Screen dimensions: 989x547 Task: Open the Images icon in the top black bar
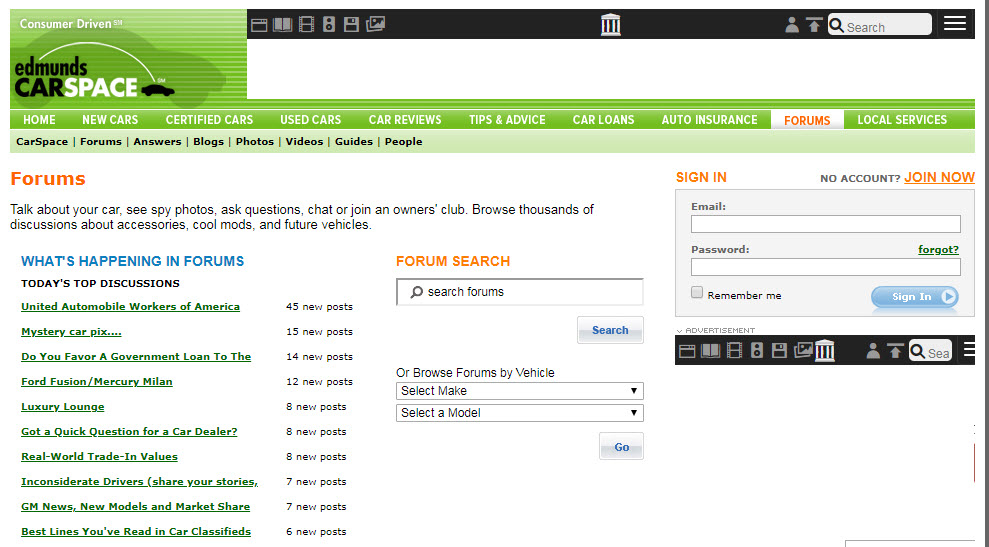click(x=375, y=24)
